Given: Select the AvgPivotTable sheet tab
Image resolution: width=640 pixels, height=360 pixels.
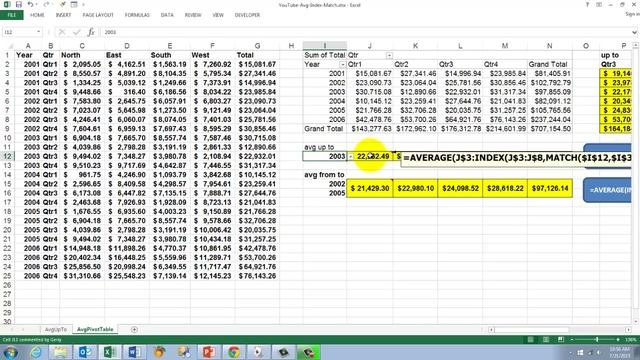Looking at the screenshot, I should pos(95,329).
